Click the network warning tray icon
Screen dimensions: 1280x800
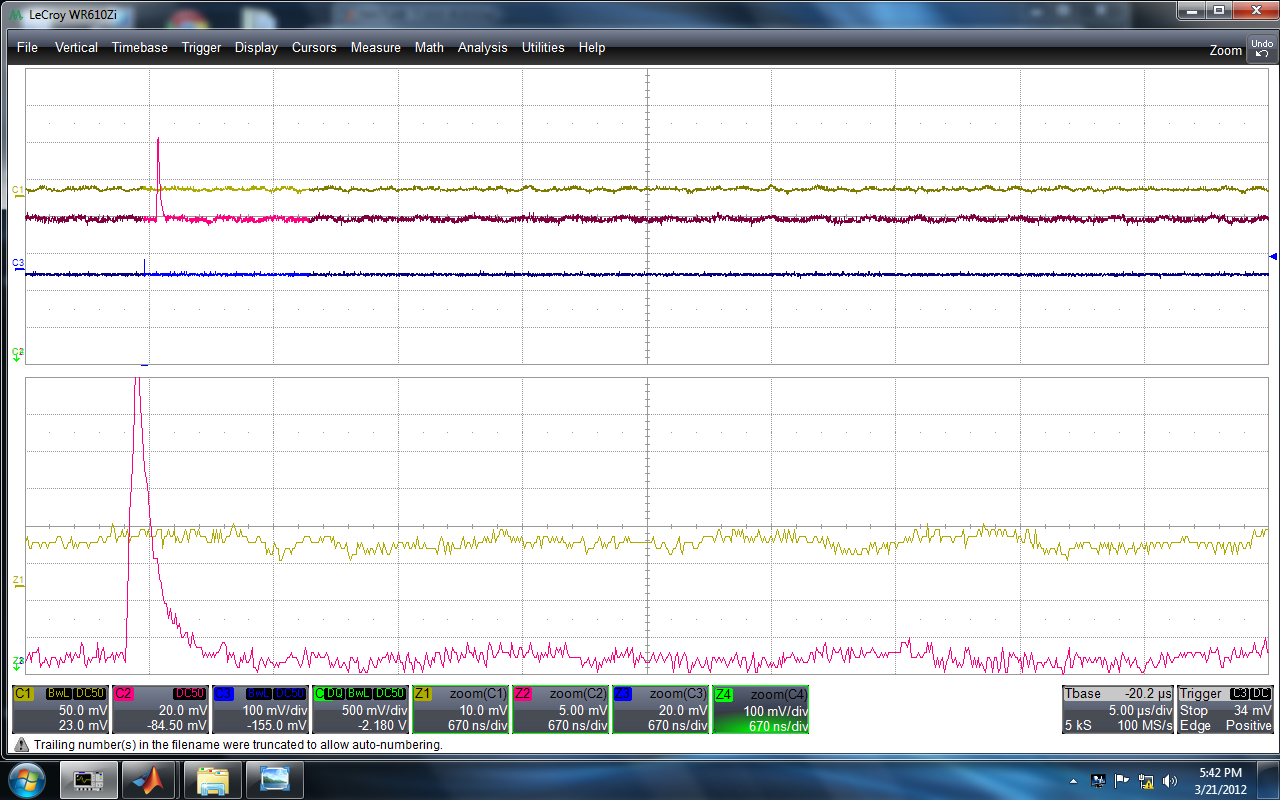[1146, 780]
